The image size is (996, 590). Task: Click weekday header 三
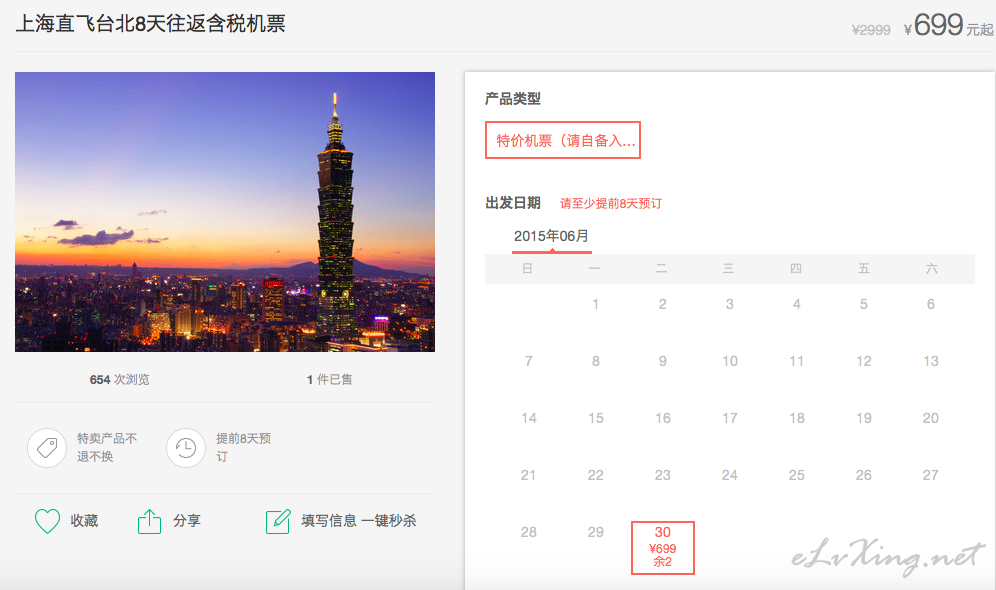729,269
